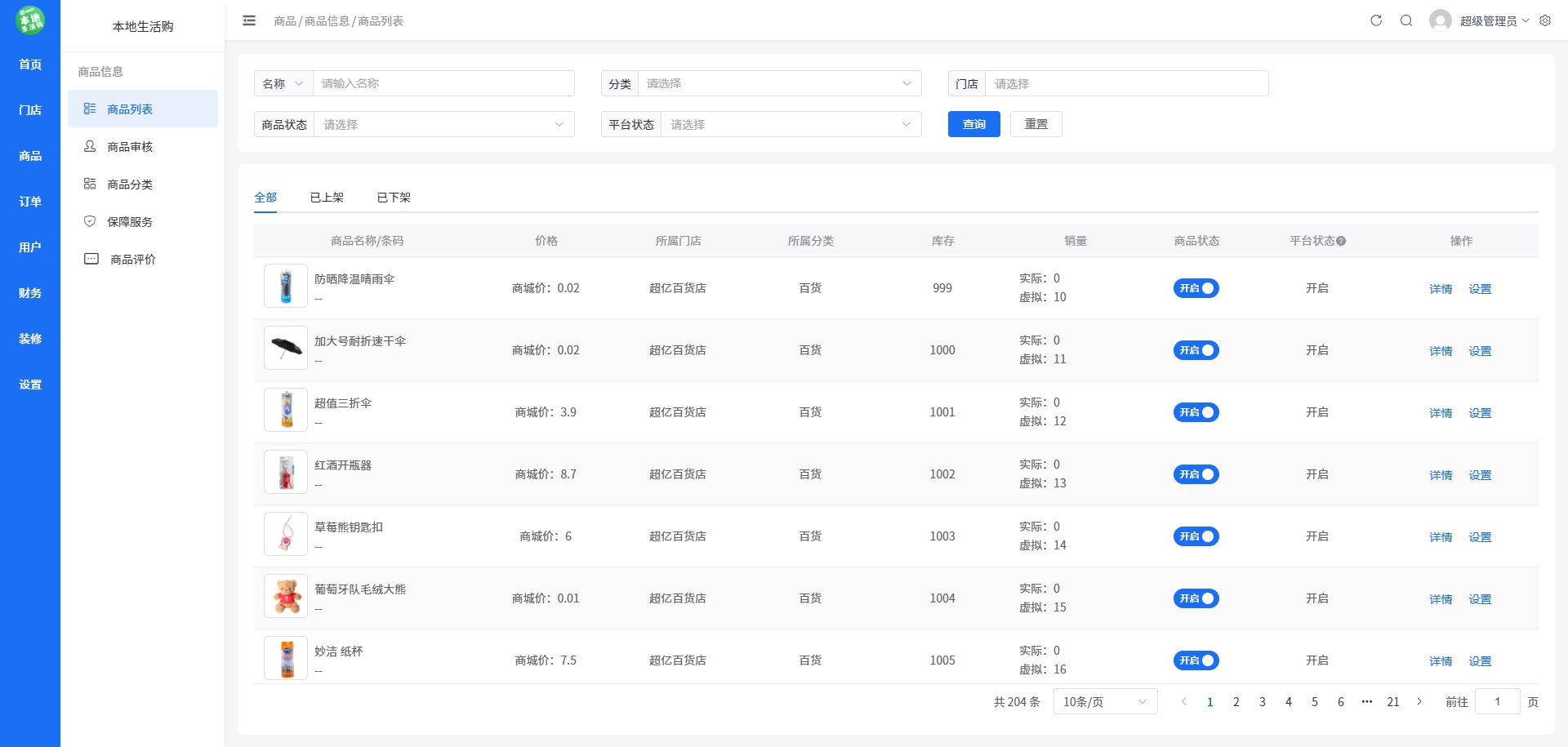Open 设置 for 葡萄牙队毛绒大熊

point(1480,599)
